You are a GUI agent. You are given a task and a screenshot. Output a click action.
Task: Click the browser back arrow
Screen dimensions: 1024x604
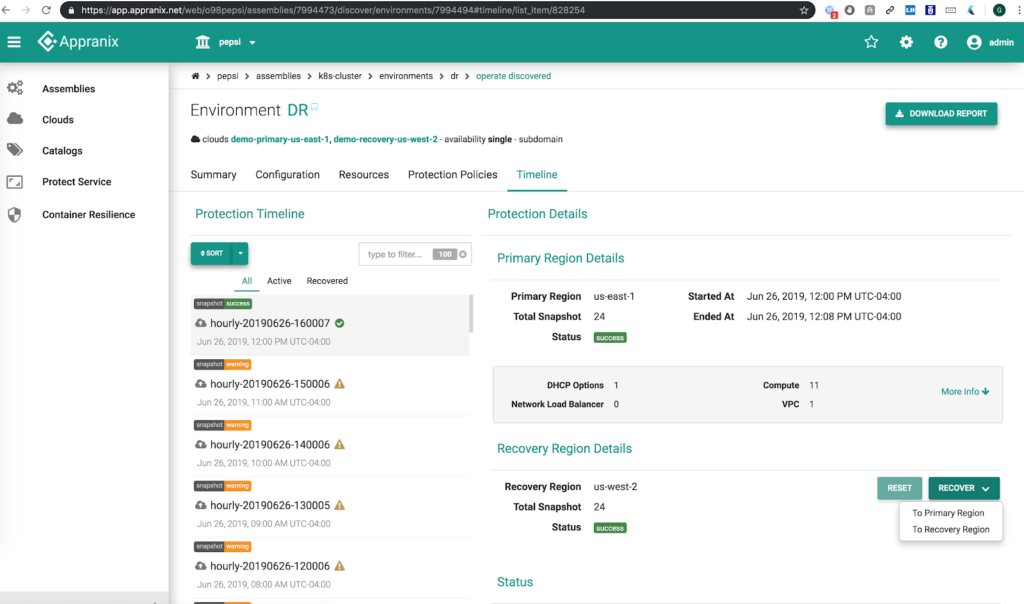point(6,10)
